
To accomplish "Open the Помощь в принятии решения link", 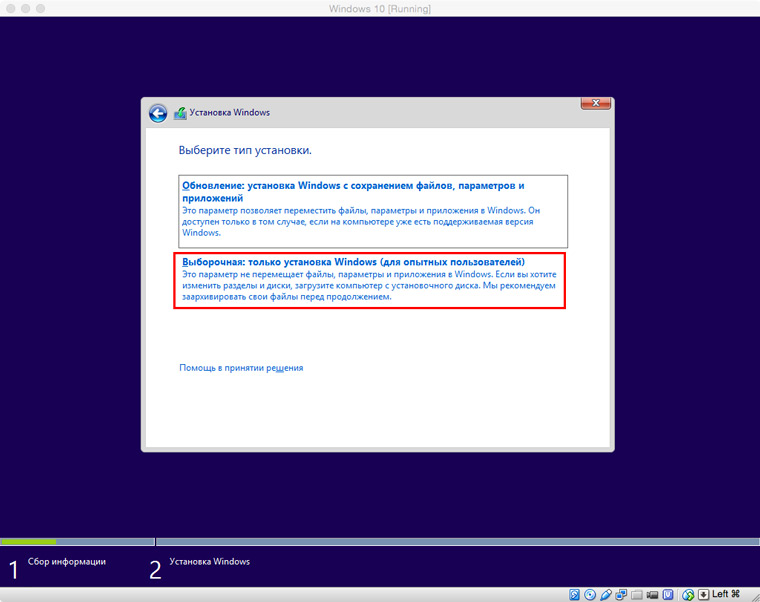I will [241, 368].
